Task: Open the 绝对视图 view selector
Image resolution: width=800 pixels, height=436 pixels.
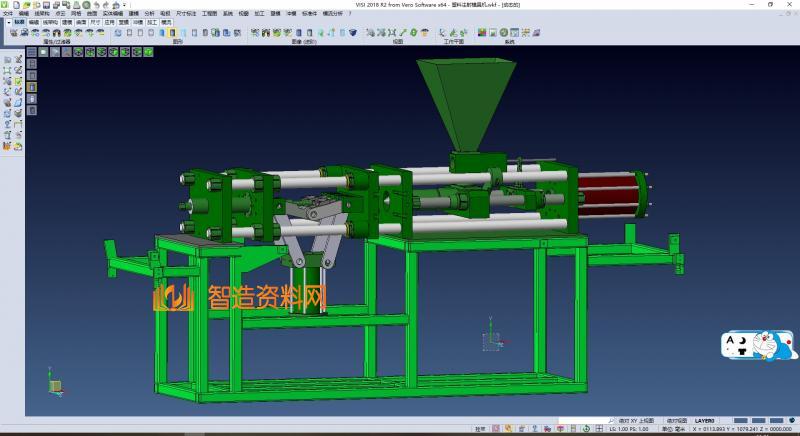Action: coord(676,421)
